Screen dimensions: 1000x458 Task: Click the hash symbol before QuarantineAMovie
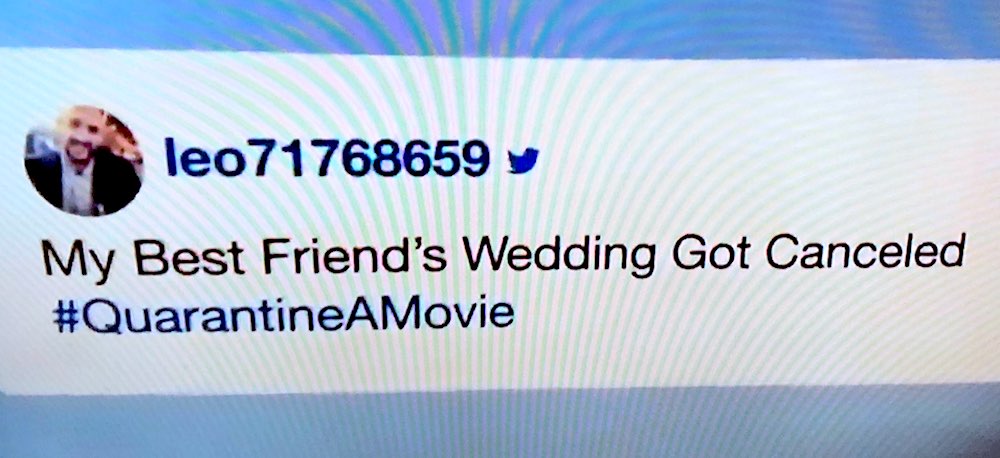66,316
